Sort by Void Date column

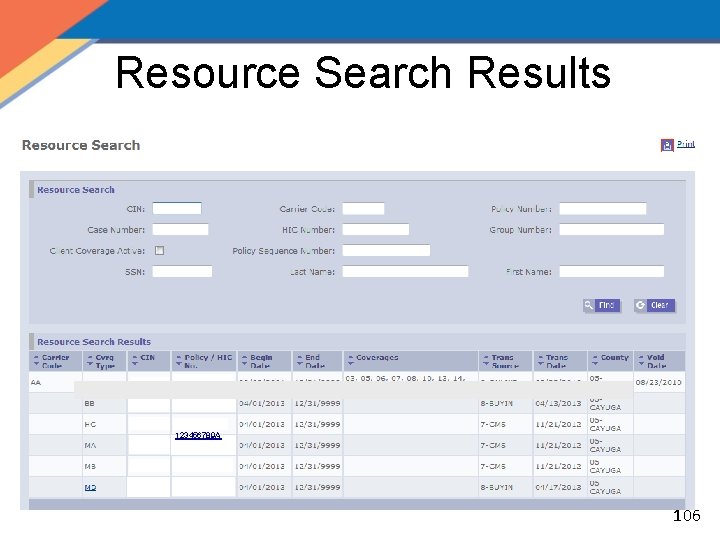(659, 361)
